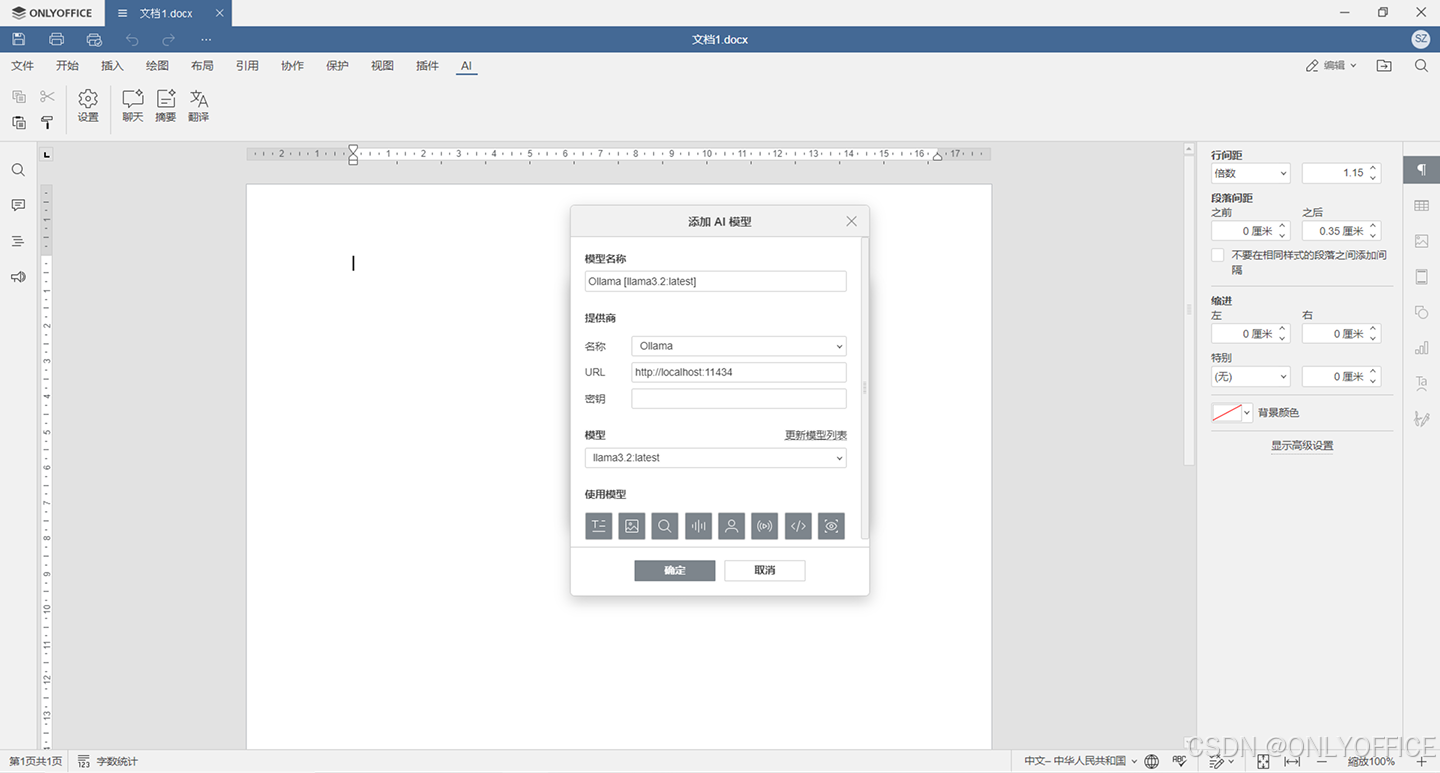Open the chart settings icon in right sidebar

(1421, 348)
